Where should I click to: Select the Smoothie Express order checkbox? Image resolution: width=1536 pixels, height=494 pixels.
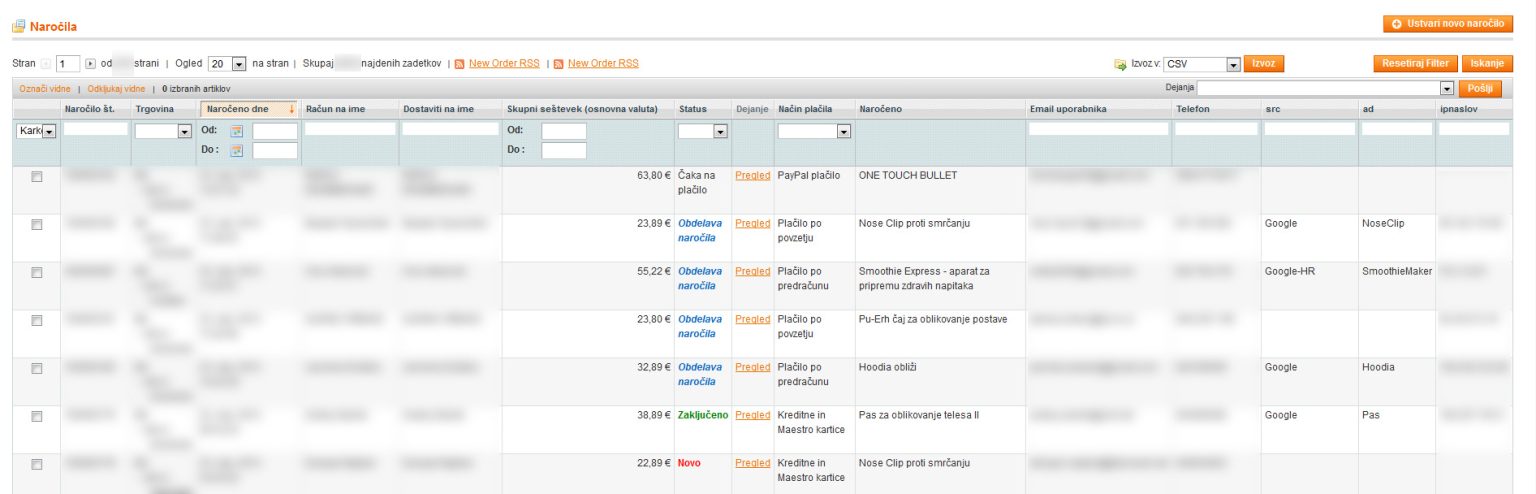37,272
